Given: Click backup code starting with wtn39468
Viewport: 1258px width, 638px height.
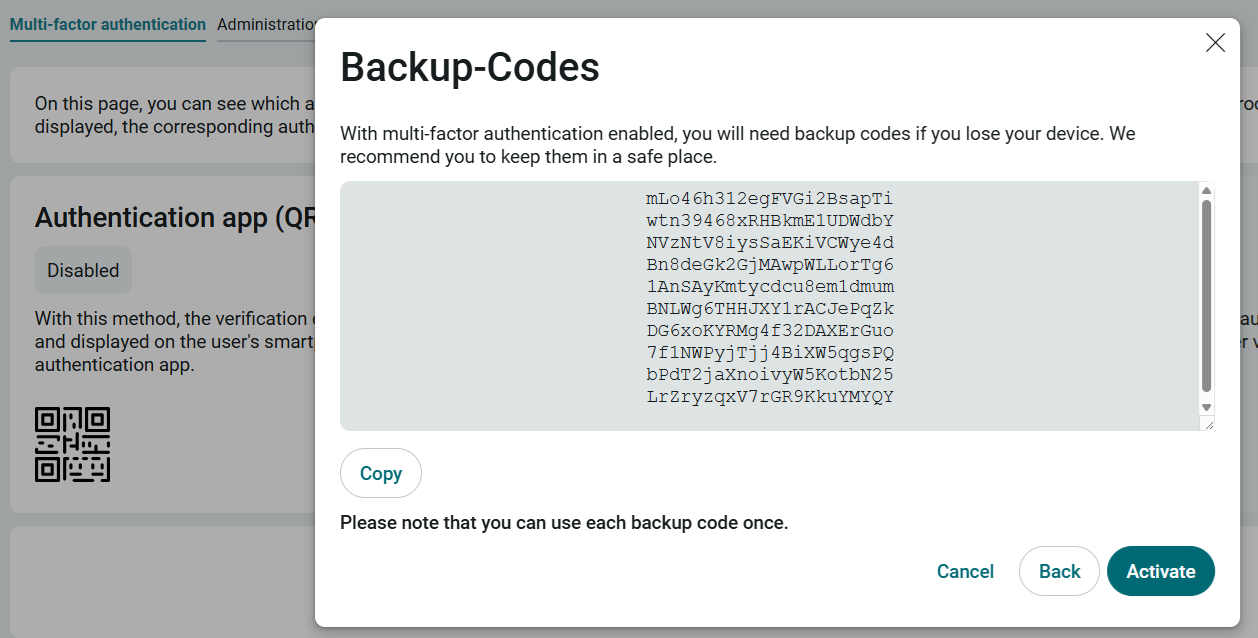Looking at the screenshot, I should click(x=770, y=220).
